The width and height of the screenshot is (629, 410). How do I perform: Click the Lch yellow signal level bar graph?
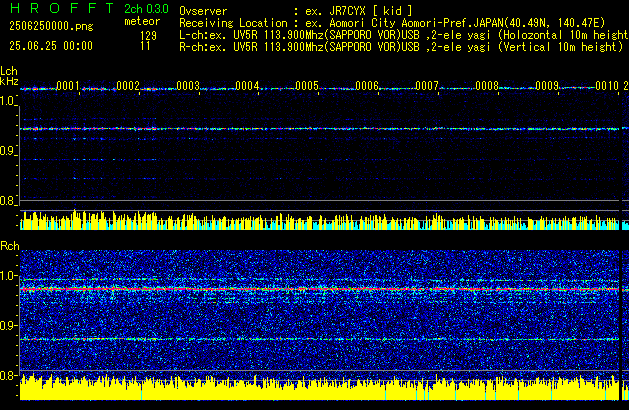tap(320, 220)
